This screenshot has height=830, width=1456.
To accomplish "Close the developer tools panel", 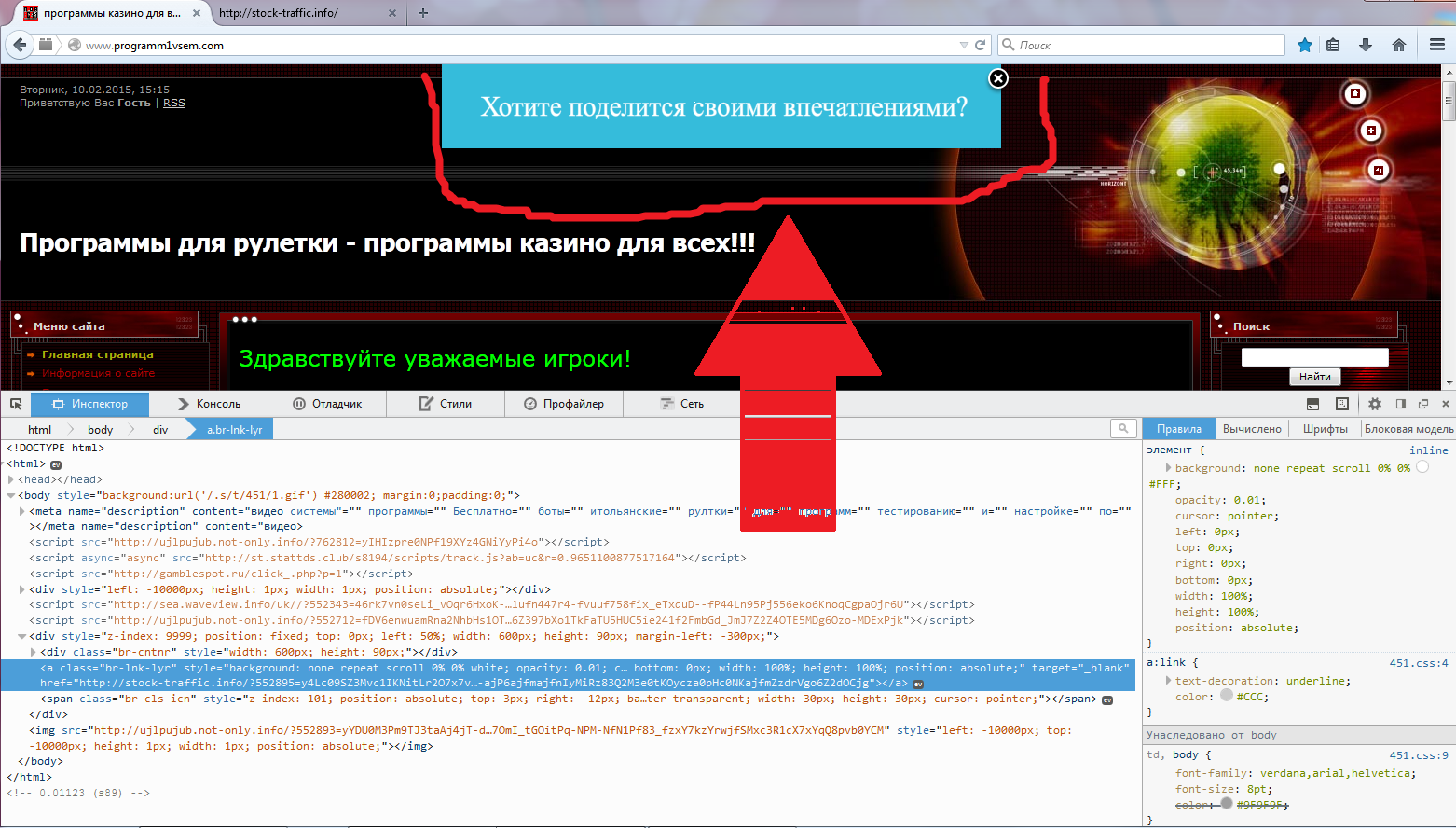I will (x=1446, y=404).
